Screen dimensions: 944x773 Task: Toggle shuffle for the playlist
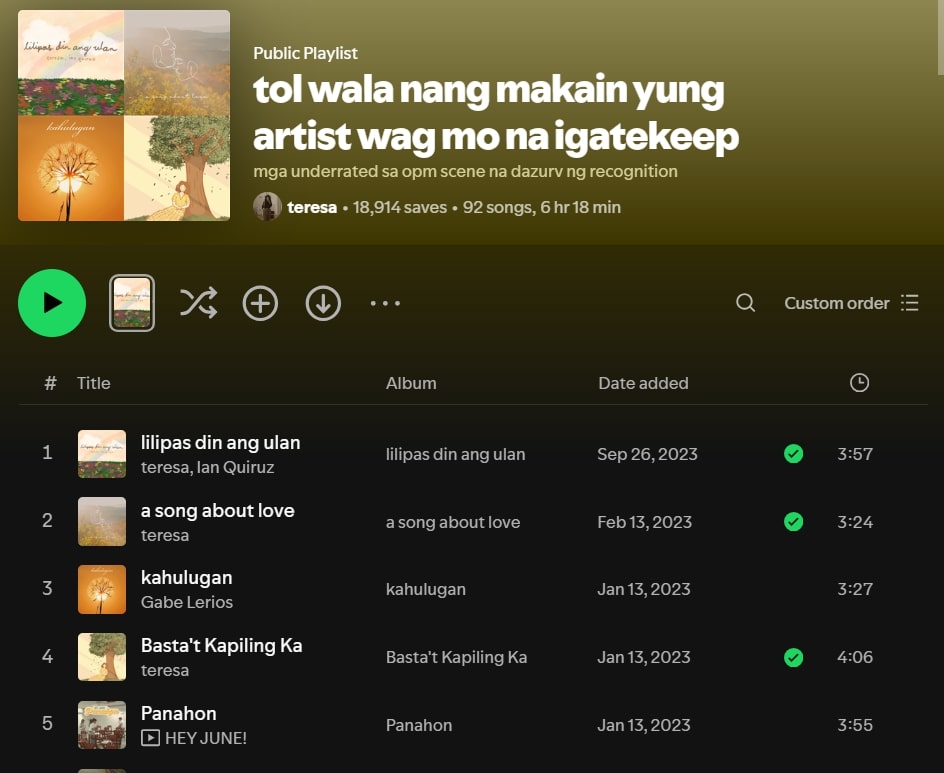[x=198, y=303]
